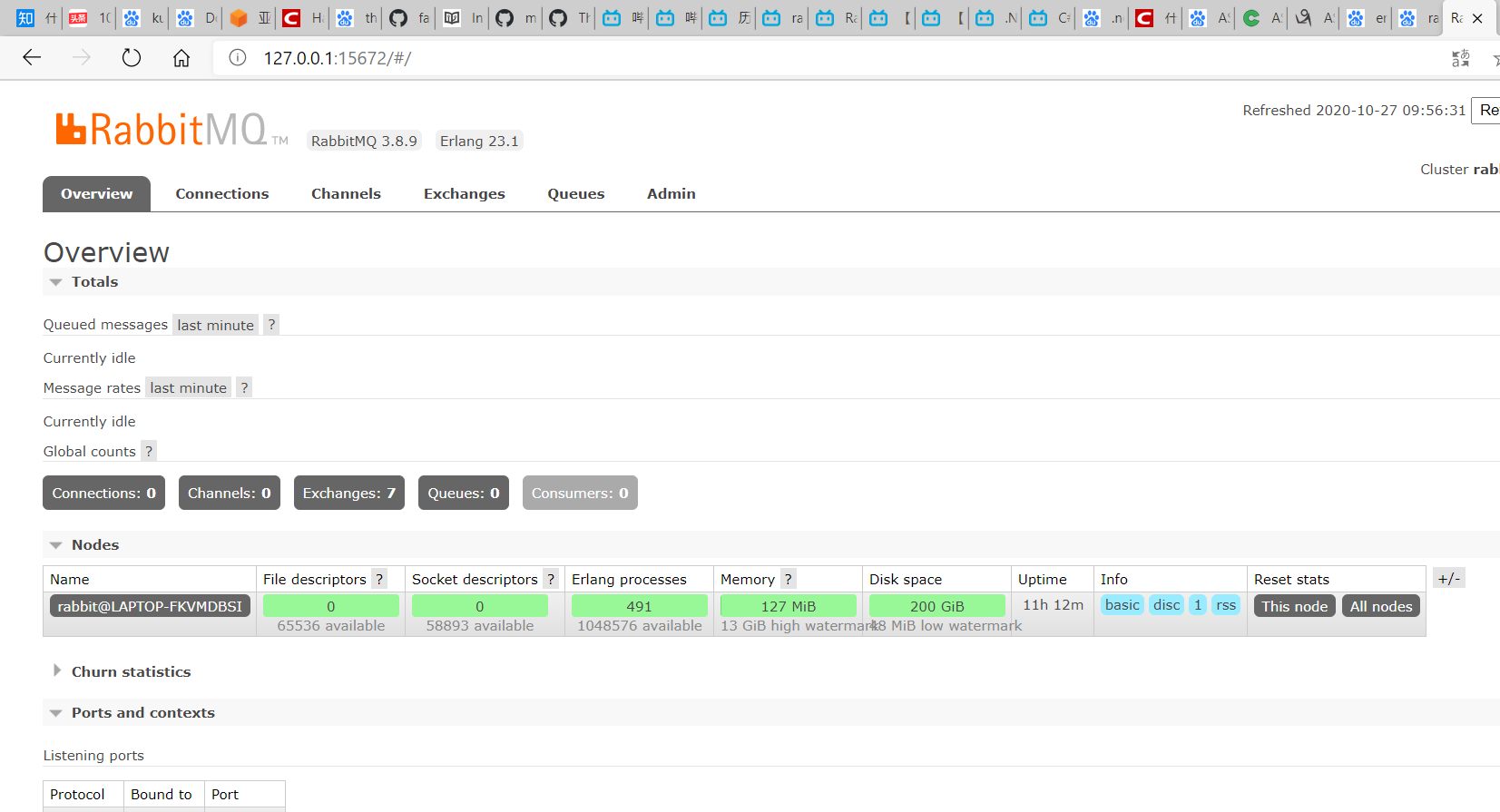Click the RabbitMQ 3.8.9 version label
Viewport: 1500px width, 812px height.
(364, 141)
